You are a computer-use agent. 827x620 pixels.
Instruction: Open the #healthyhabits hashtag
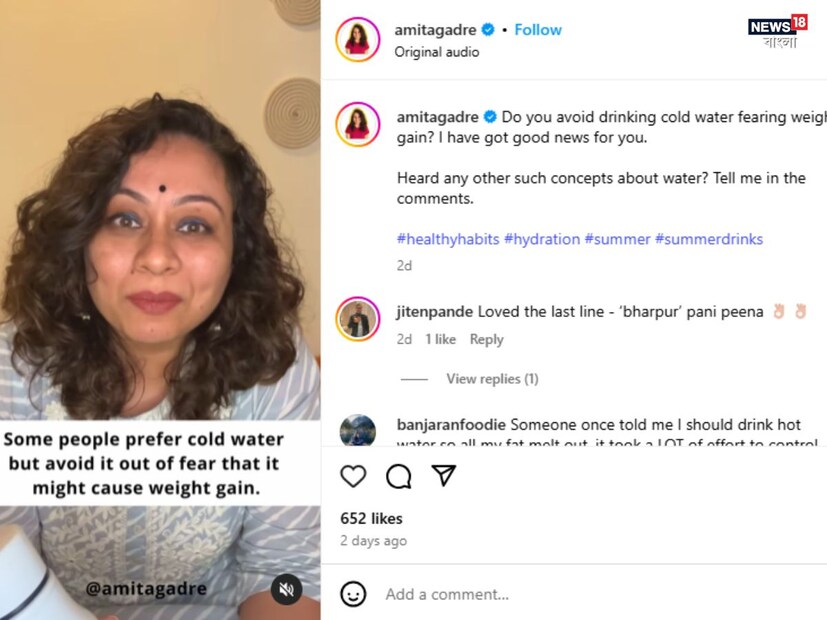(448, 239)
